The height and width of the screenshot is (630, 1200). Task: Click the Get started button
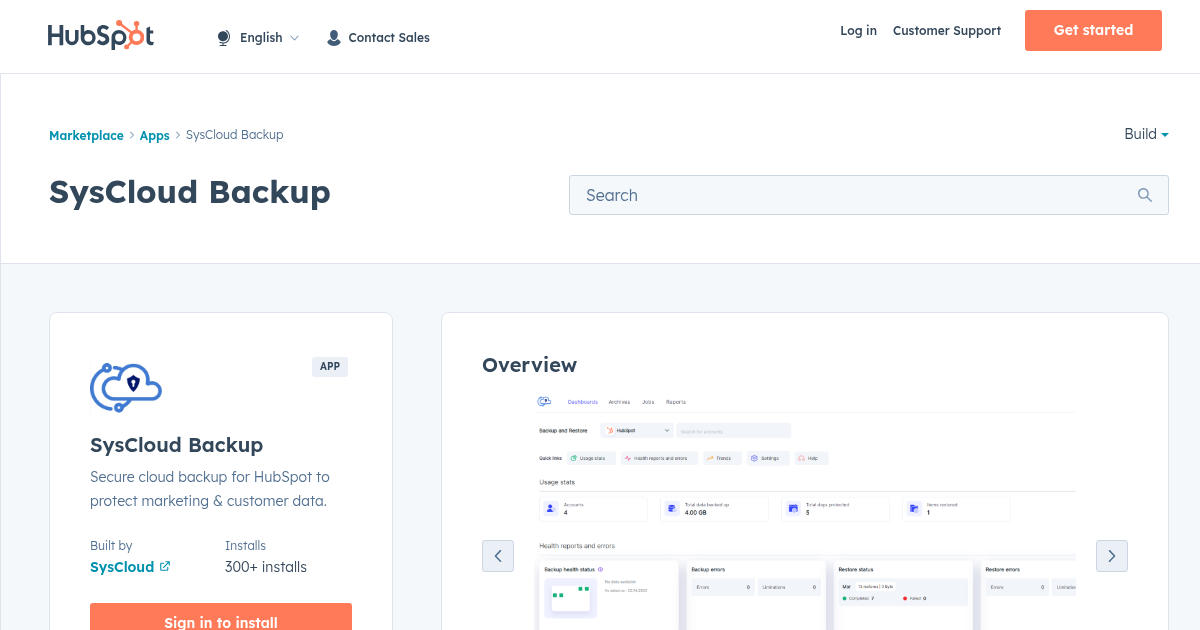(x=1093, y=30)
